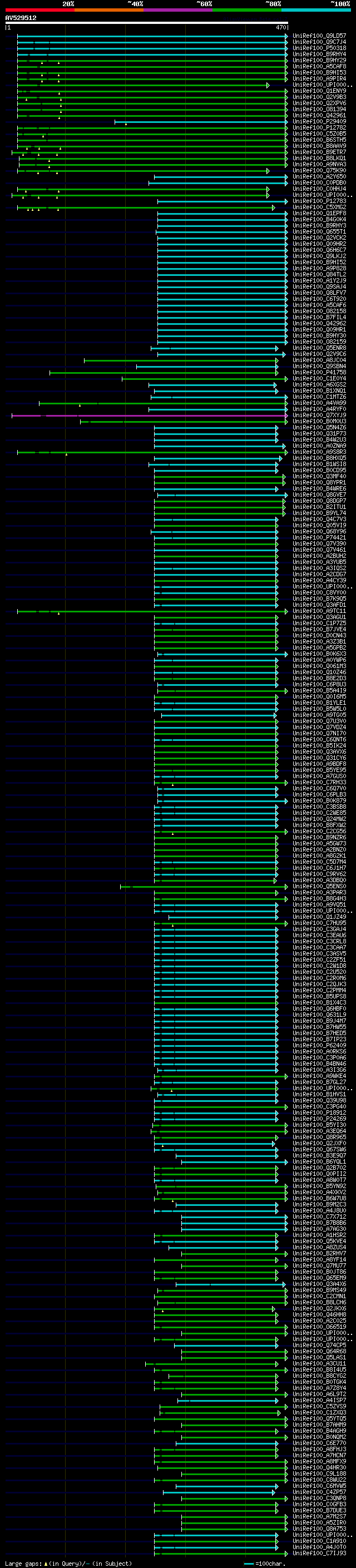Select hit UniRef100_A9PIR4
Image resolution: width=356 pixels, height=1568 pixels.
pyautogui.click(x=319, y=79)
